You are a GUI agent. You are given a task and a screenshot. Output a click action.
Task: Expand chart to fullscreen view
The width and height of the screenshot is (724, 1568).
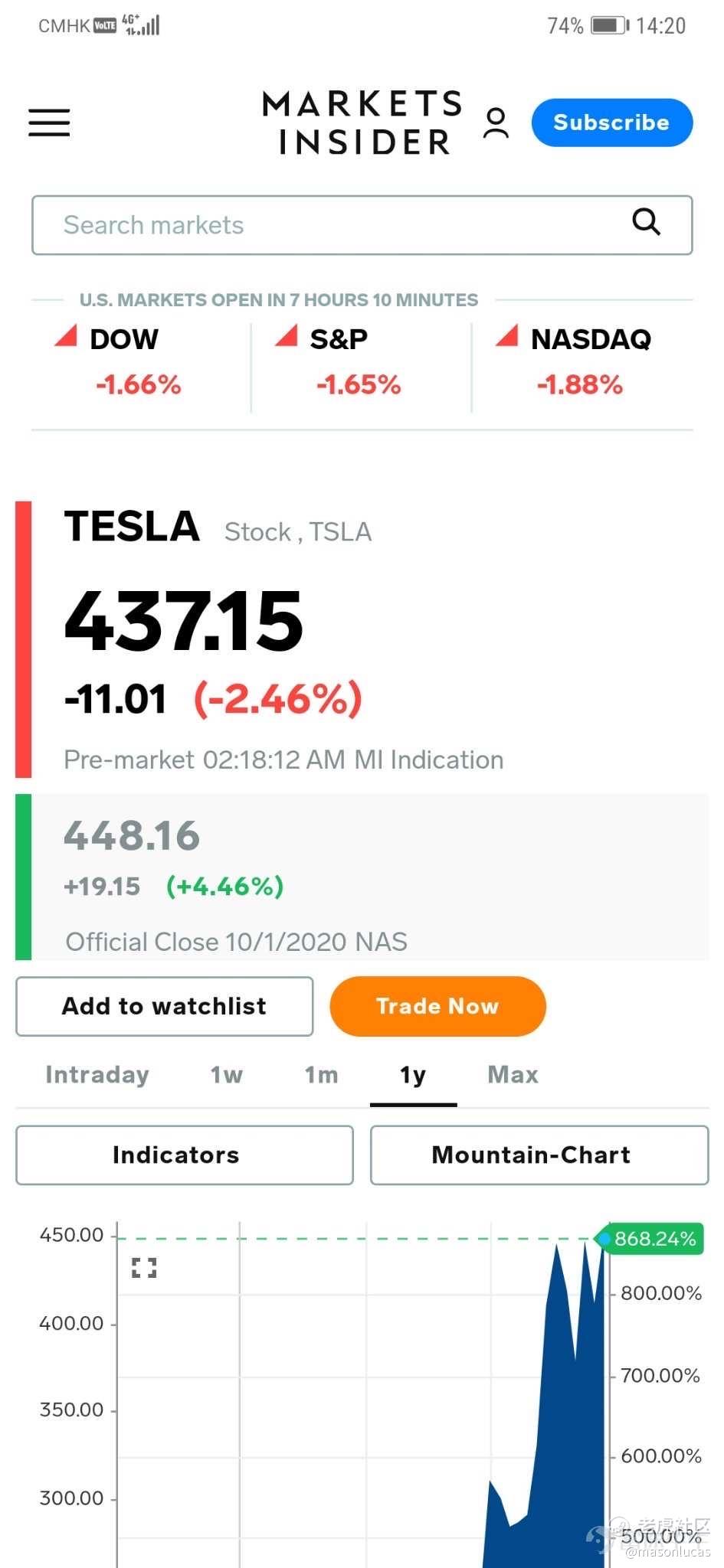point(144,1267)
